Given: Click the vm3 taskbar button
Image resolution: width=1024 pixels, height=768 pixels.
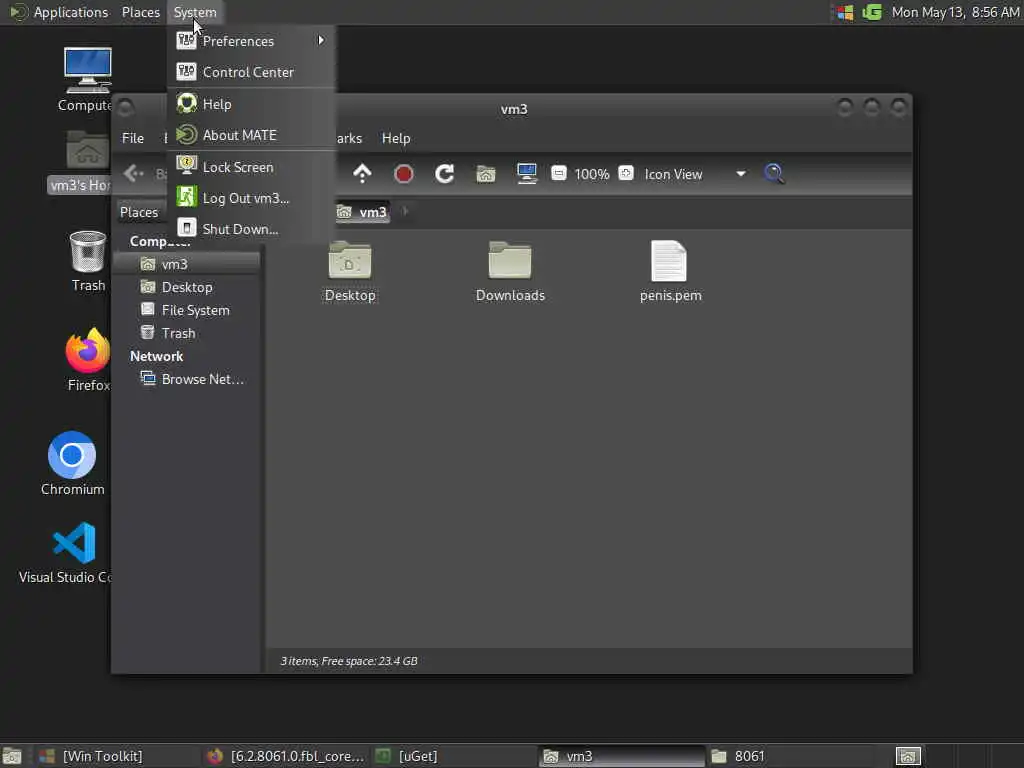Looking at the screenshot, I should (x=622, y=756).
